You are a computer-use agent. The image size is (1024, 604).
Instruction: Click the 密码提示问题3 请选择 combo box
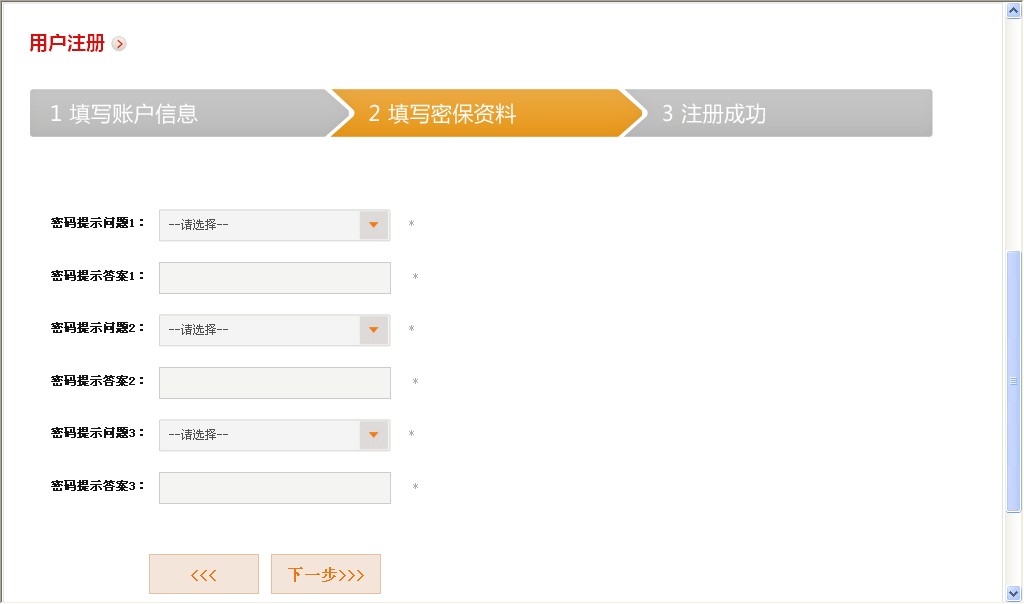point(260,435)
